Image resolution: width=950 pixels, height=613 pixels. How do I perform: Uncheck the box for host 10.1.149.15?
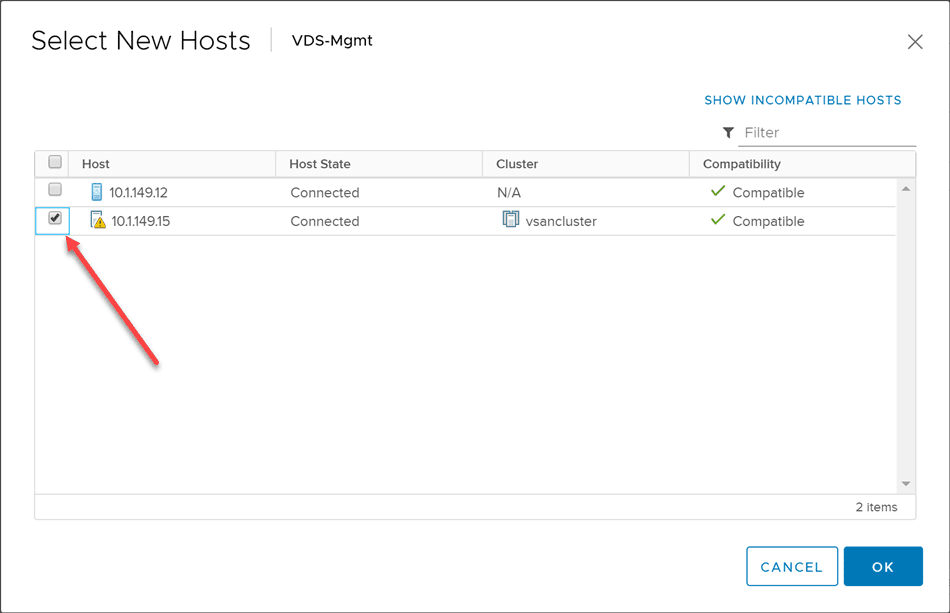point(55,218)
